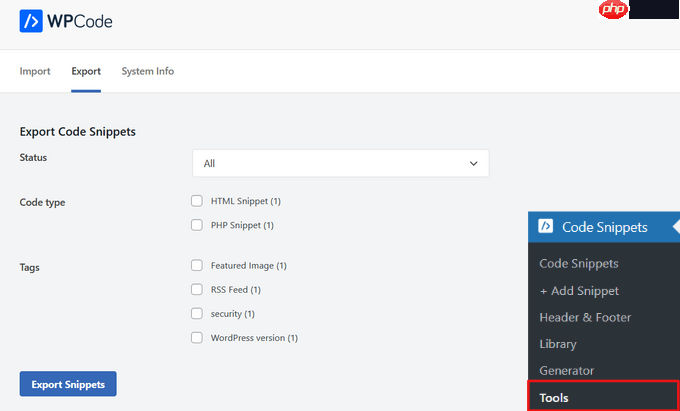The image size is (680, 411).
Task: Click the Code Snippets sidebar menu icon
Action: click(x=546, y=227)
